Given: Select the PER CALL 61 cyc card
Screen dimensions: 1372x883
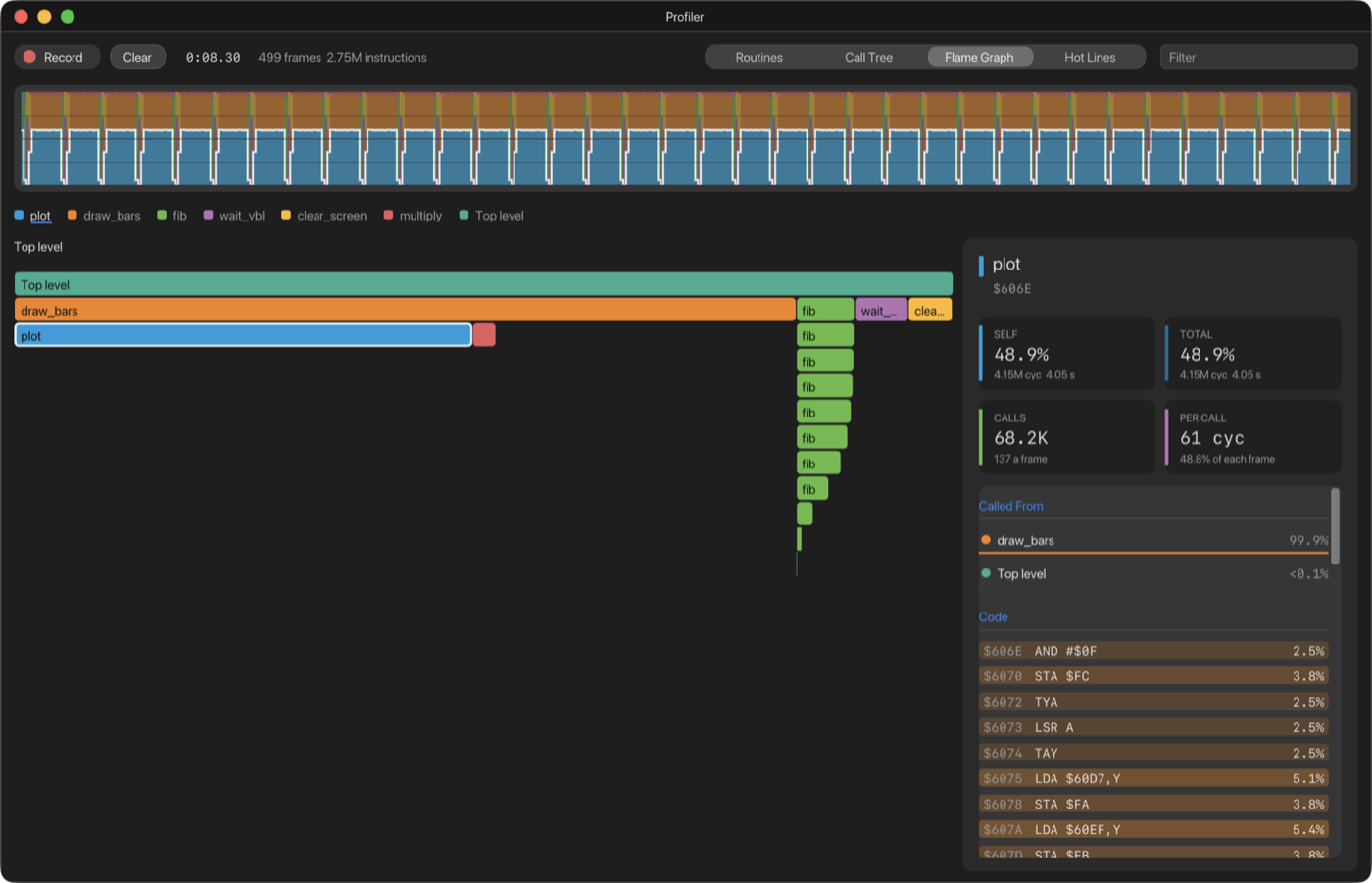Looking at the screenshot, I should [x=1252, y=437].
